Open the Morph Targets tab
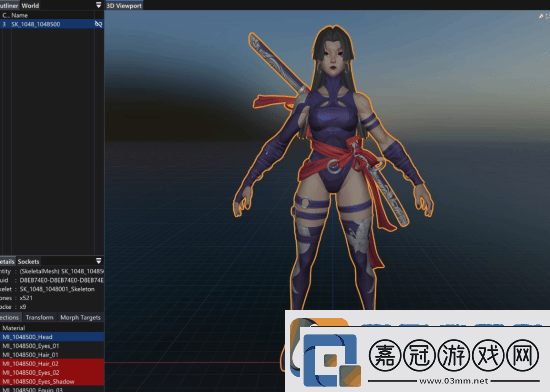The width and height of the screenshot is (550, 392). pyautogui.click(x=80, y=317)
